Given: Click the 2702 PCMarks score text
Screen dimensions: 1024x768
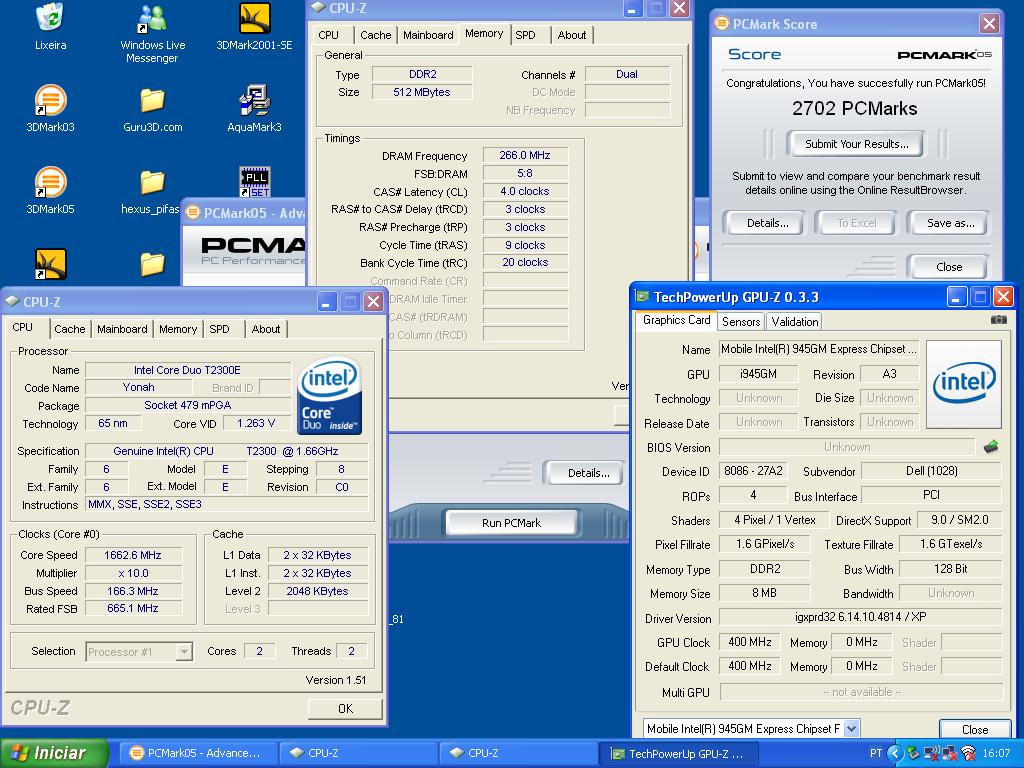Looking at the screenshot, I should [x=854, y=108].
